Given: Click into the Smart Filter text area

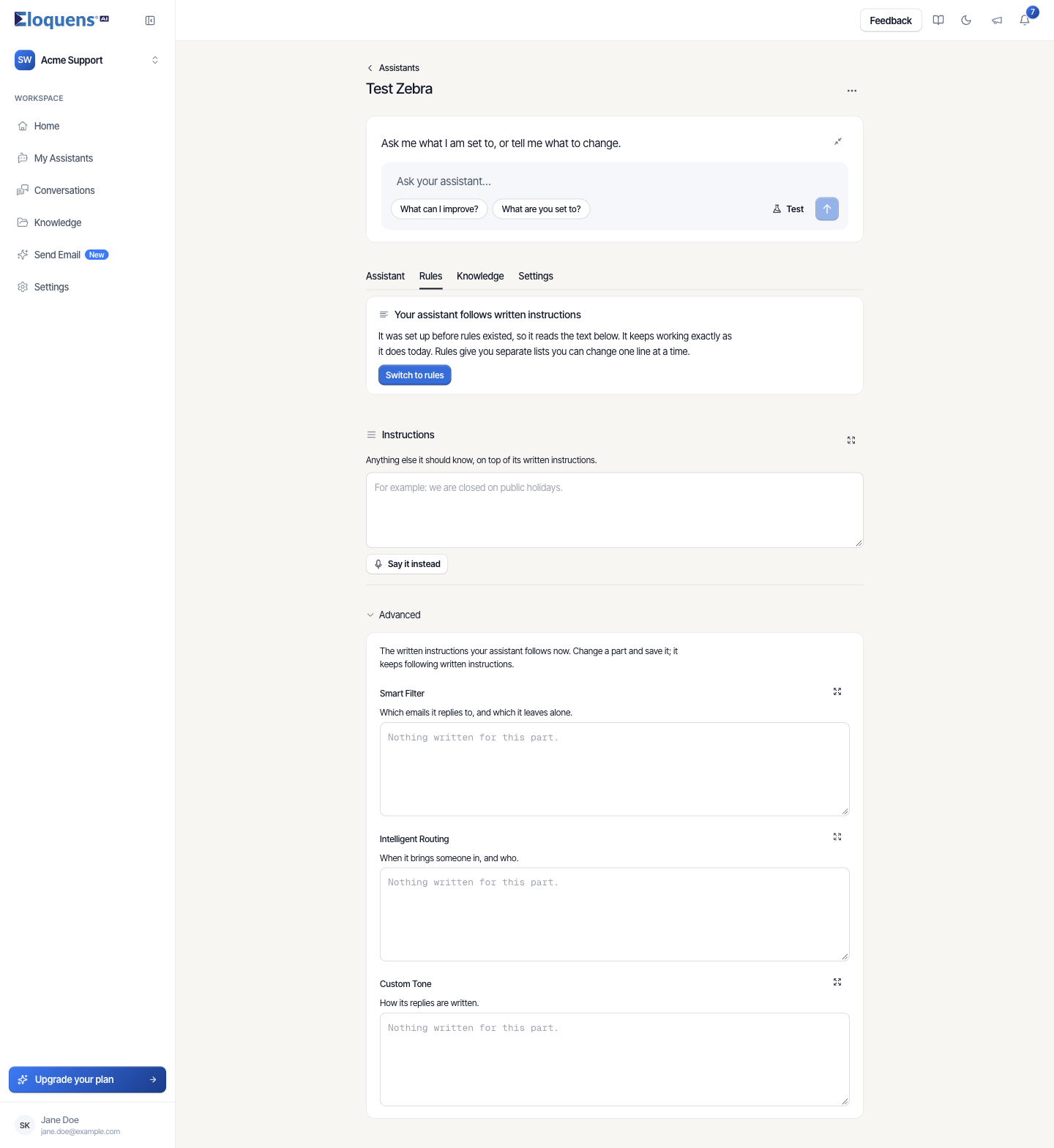Looking at the screenshot, I should [615, 769].
